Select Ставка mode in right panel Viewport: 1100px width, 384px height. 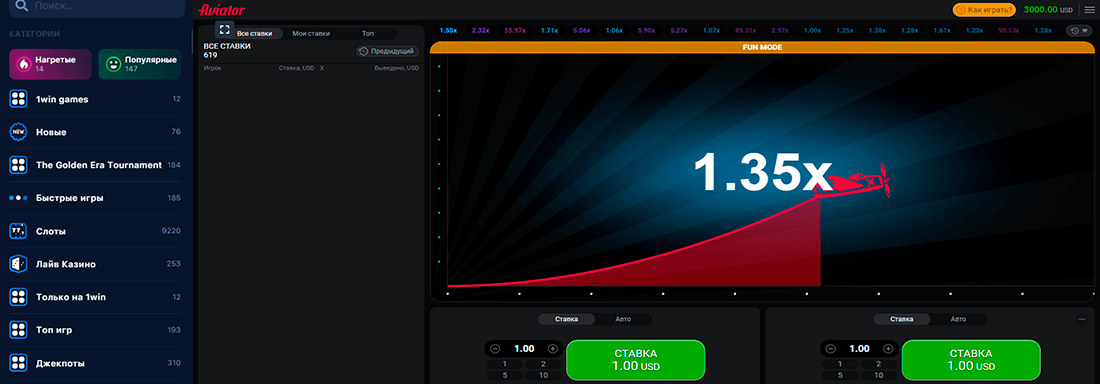click(x=901, y=319)
